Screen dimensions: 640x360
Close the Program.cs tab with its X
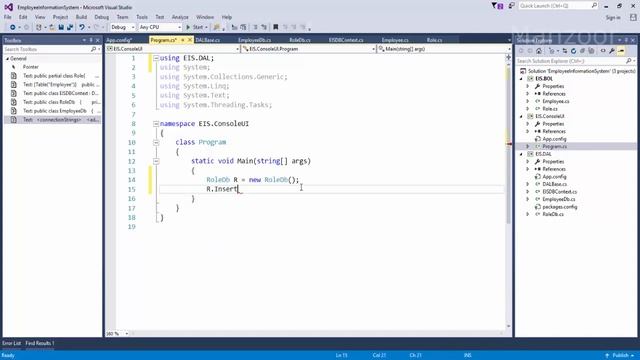(190, 40)
